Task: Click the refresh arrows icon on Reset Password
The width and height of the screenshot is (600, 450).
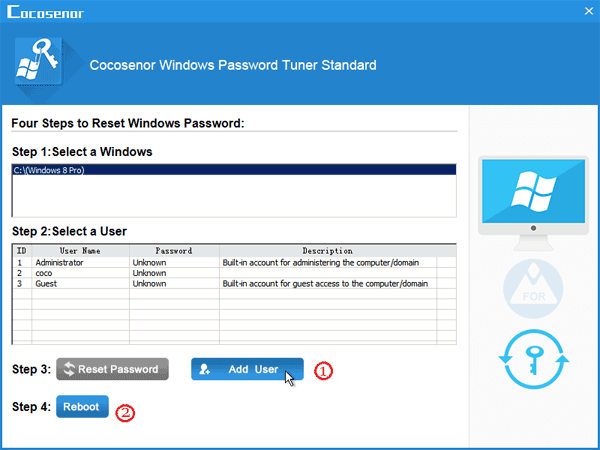Action: [x=69, y=369]
